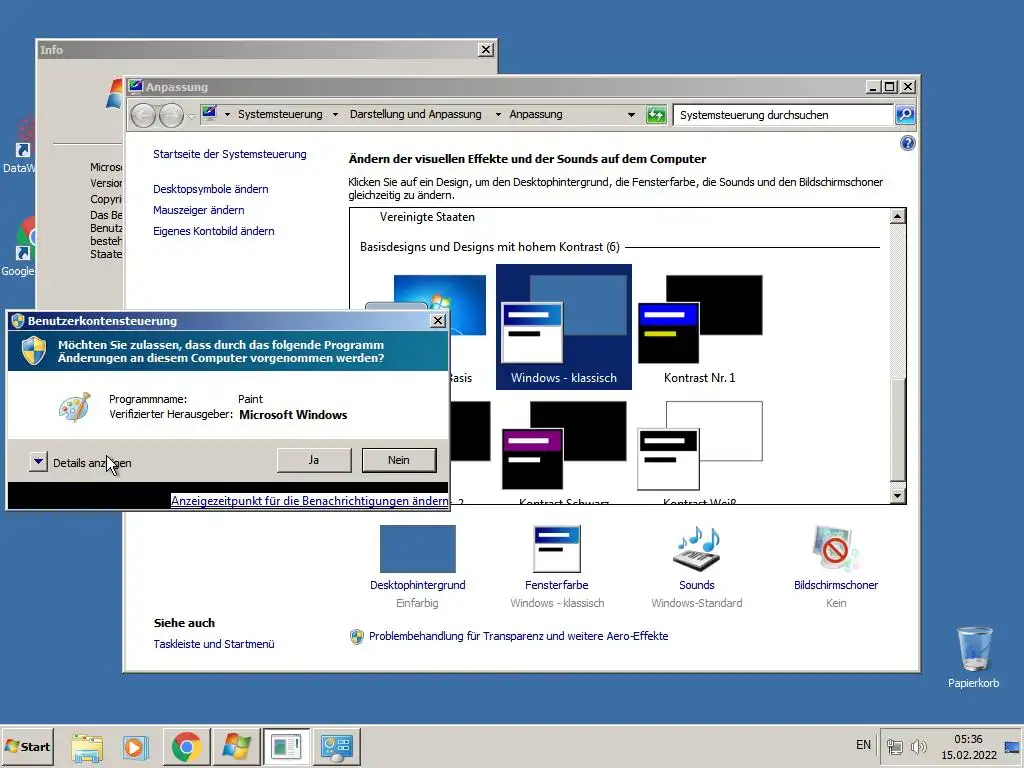Viewport: 1024px width, 768px height.
Task: Click the theme list scroll up arrow
Action: pos(898,216)
